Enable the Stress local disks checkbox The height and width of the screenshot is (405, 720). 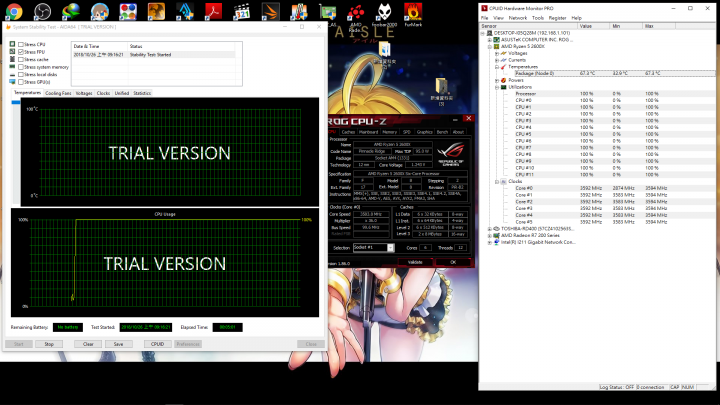[21, 74]
